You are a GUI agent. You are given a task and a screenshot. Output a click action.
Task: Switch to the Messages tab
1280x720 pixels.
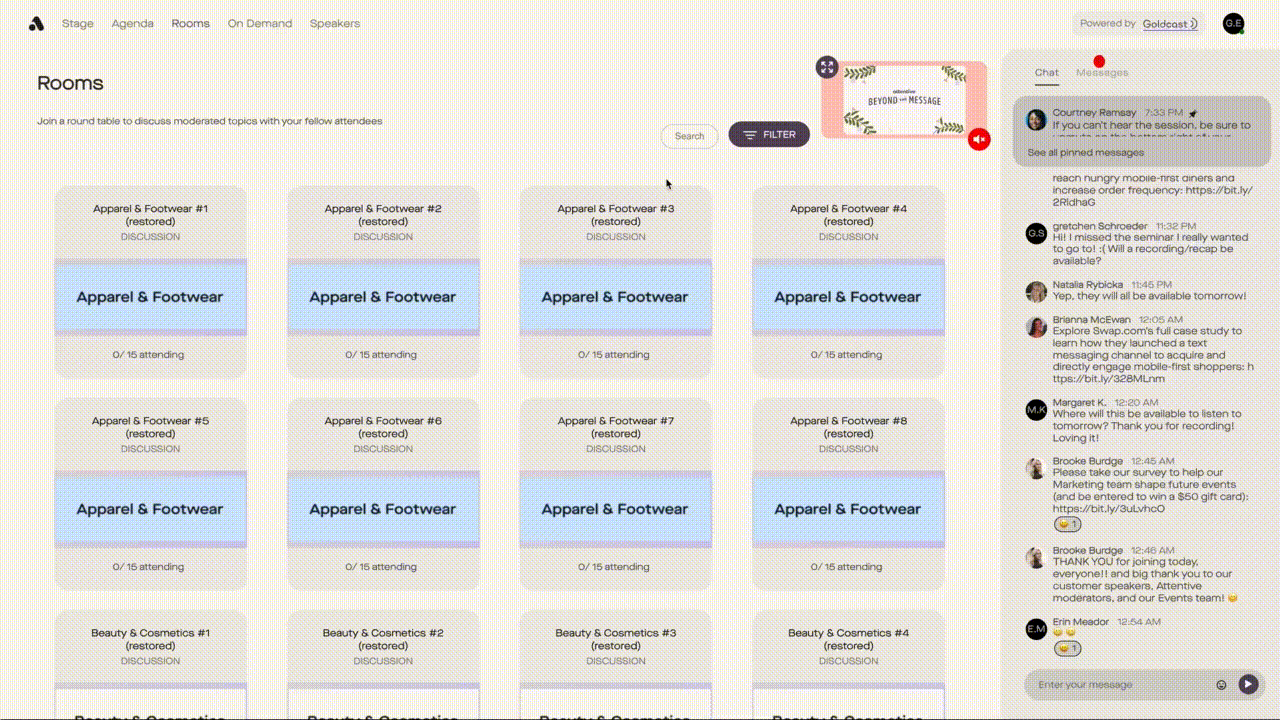click(x=1102, y=72)
